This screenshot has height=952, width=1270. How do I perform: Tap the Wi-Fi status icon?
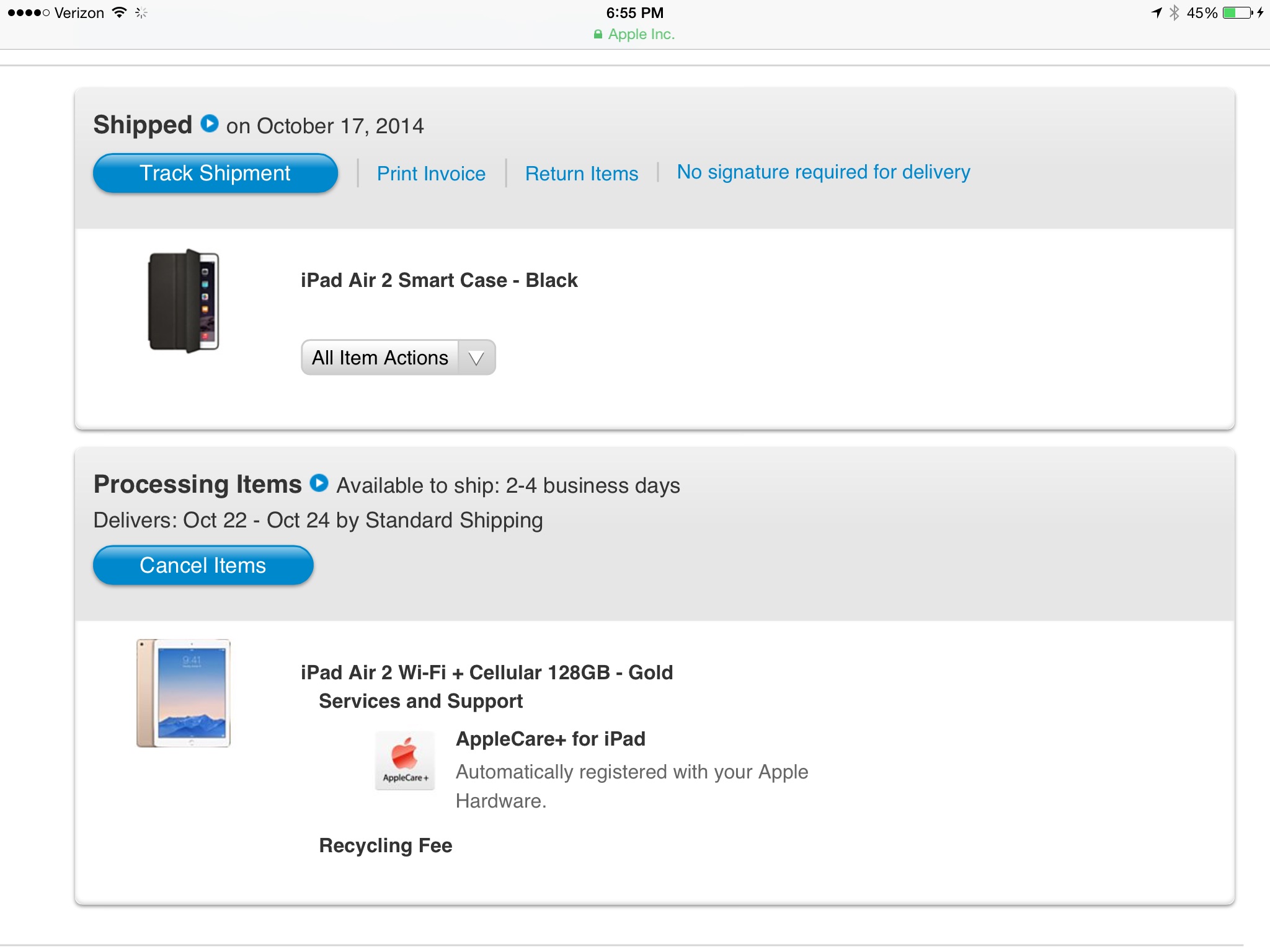pos(119,12)
